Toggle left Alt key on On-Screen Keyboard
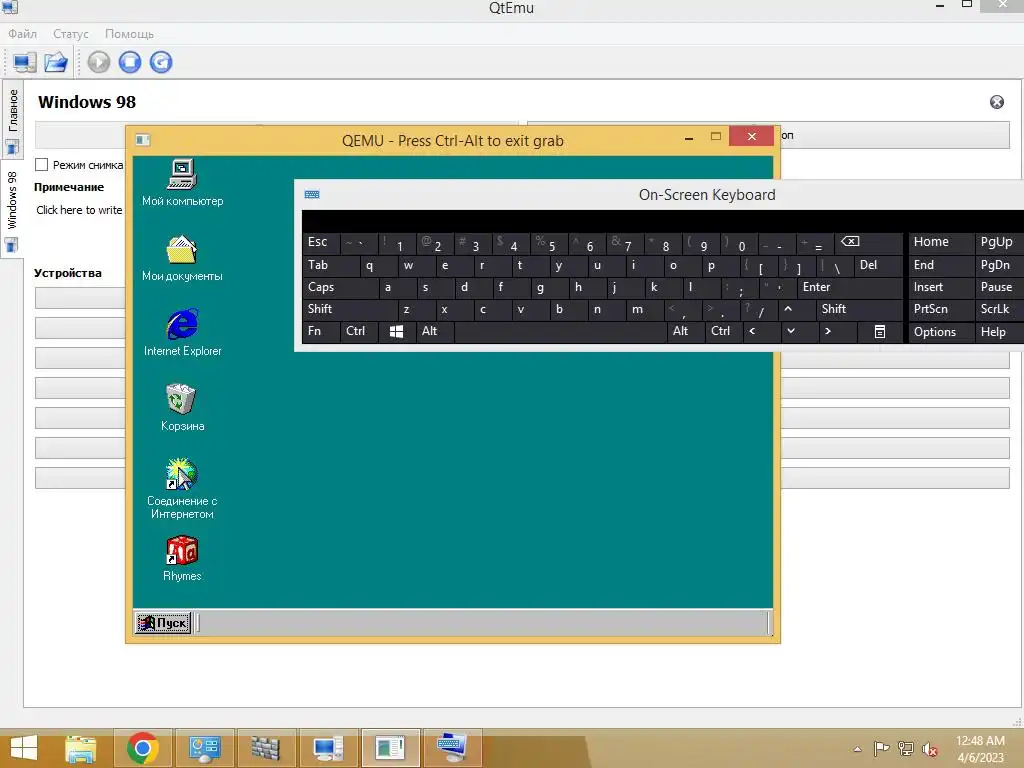The height and width of the screenshot is (768, 1024). pyautogui.click(x=435, y=332)
